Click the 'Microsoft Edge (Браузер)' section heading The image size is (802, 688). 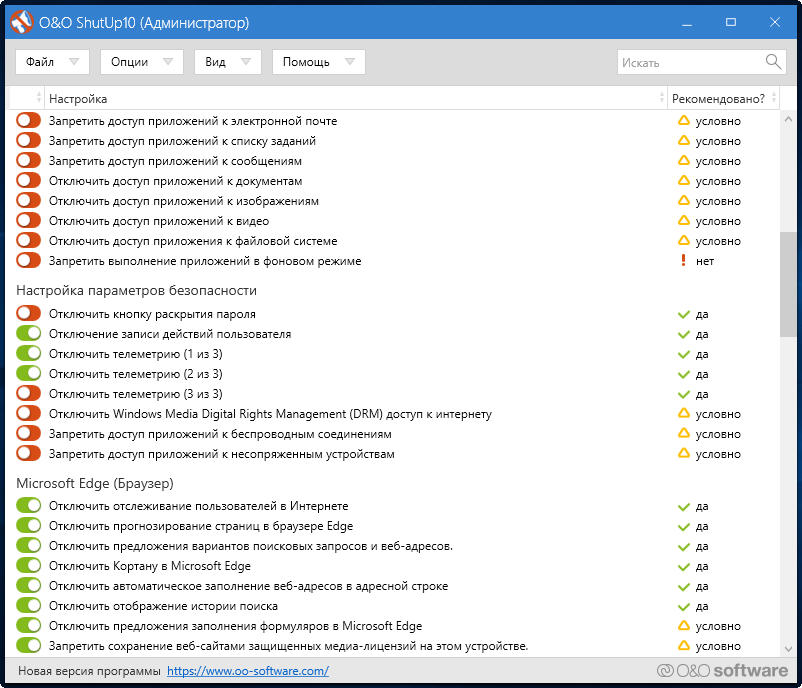(95, 483)
